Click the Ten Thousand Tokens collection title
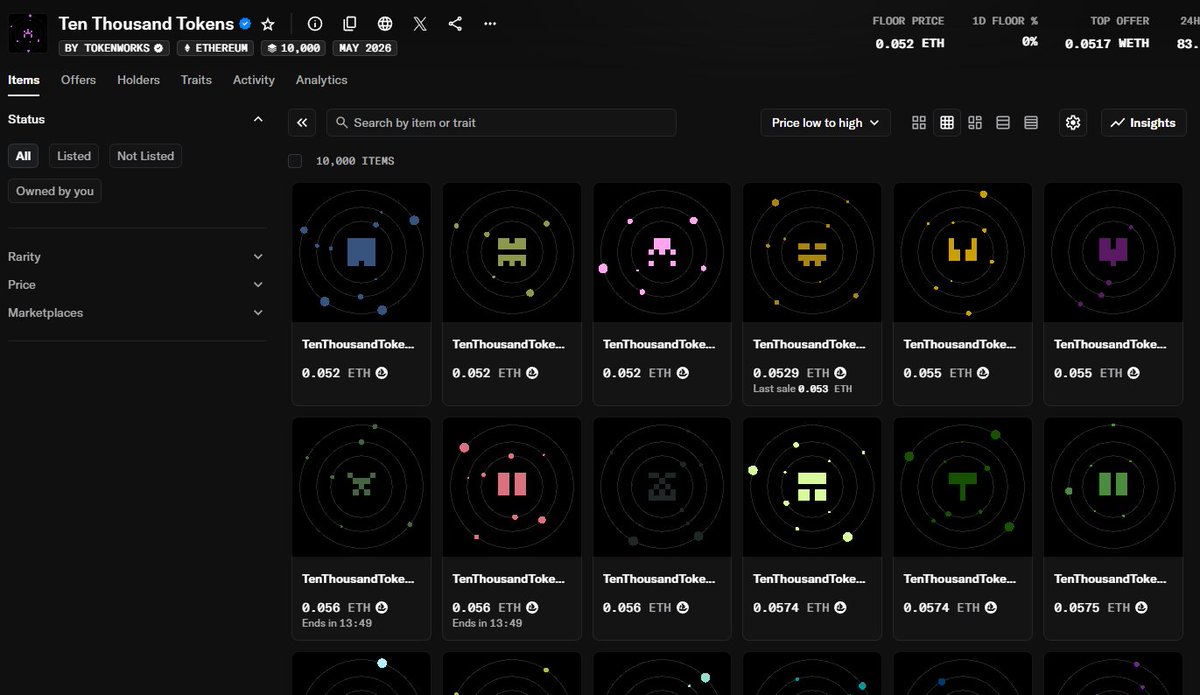This screenshot has height=695, width=1200. tap(146, 24)
